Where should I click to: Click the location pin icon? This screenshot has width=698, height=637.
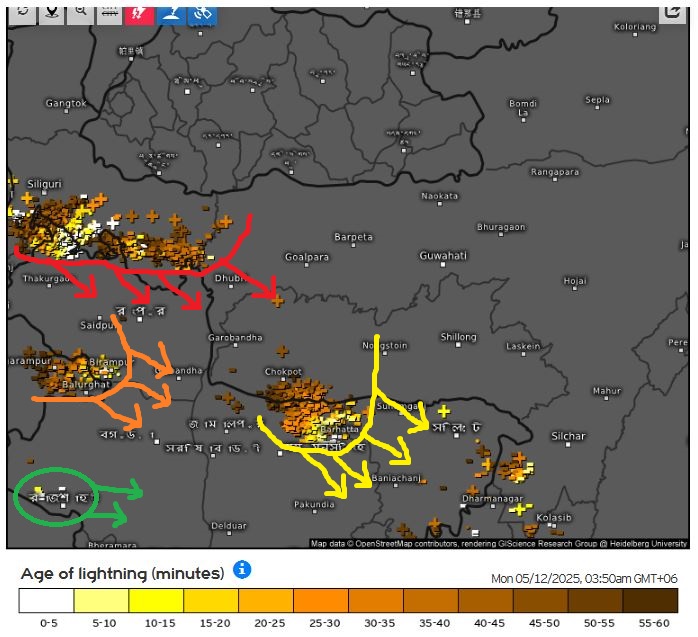51,11
